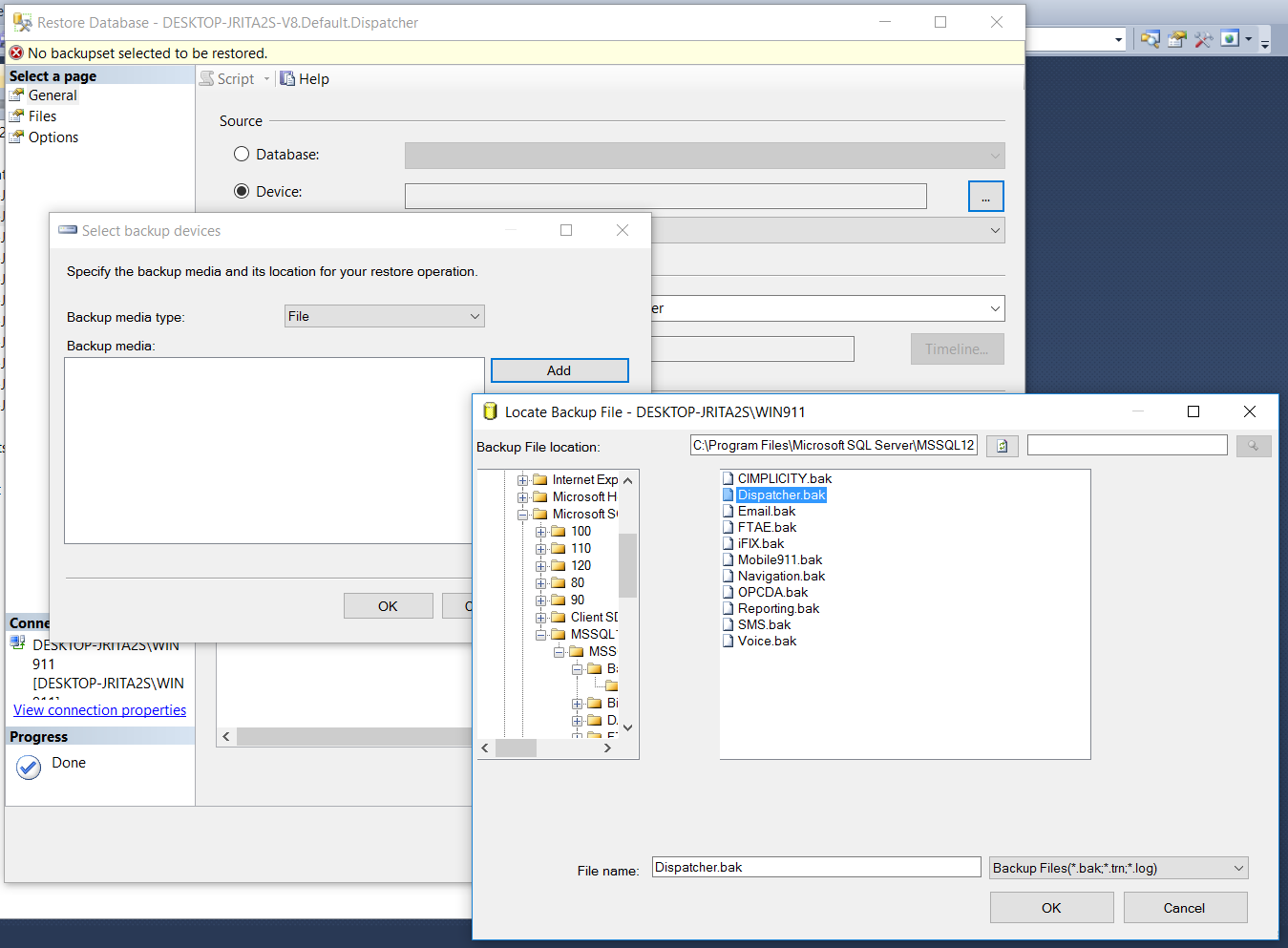
Task: Go to the General page
Action: coord(53,95)
